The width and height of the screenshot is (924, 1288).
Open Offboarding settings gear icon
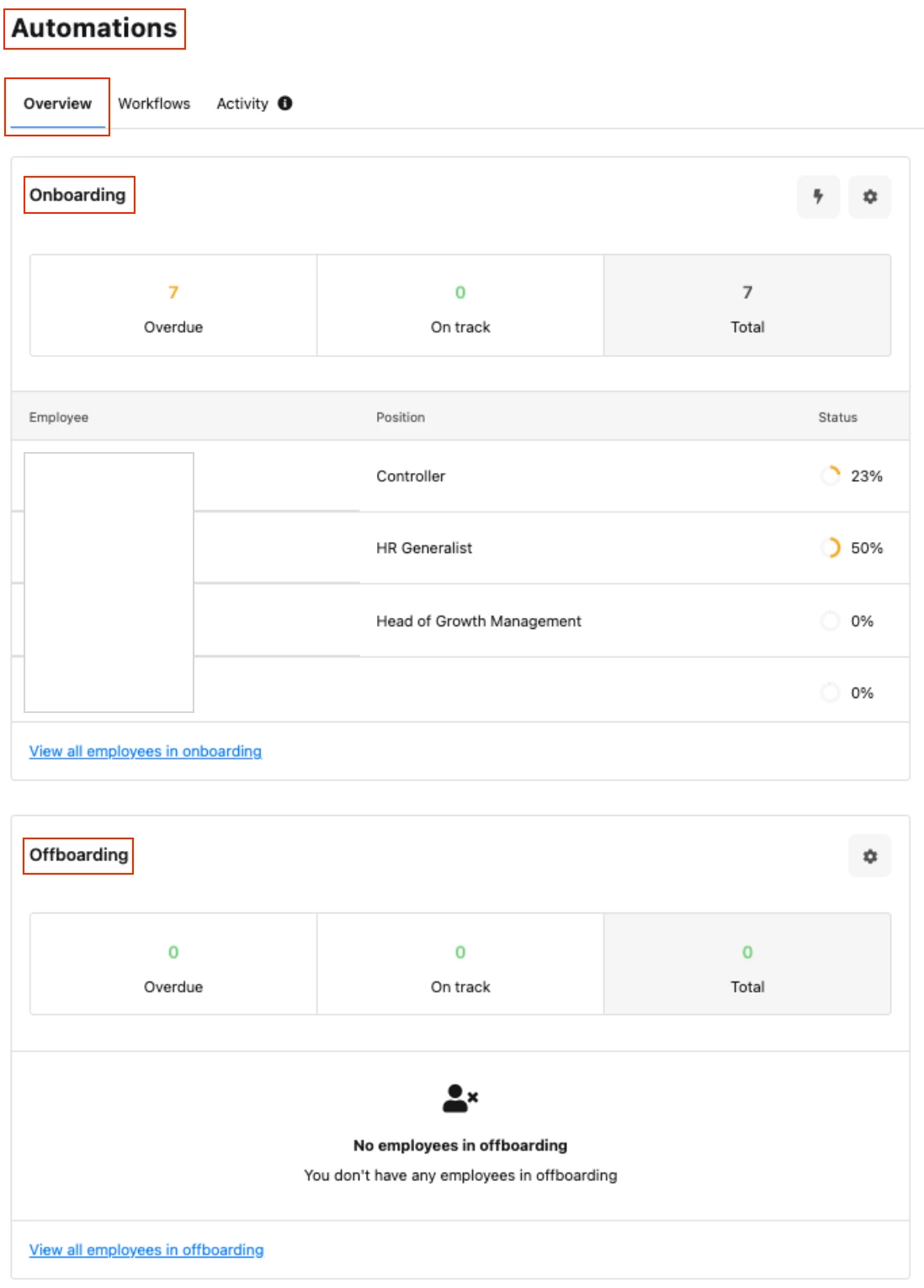pyautogui.click(x=870, y=856)
